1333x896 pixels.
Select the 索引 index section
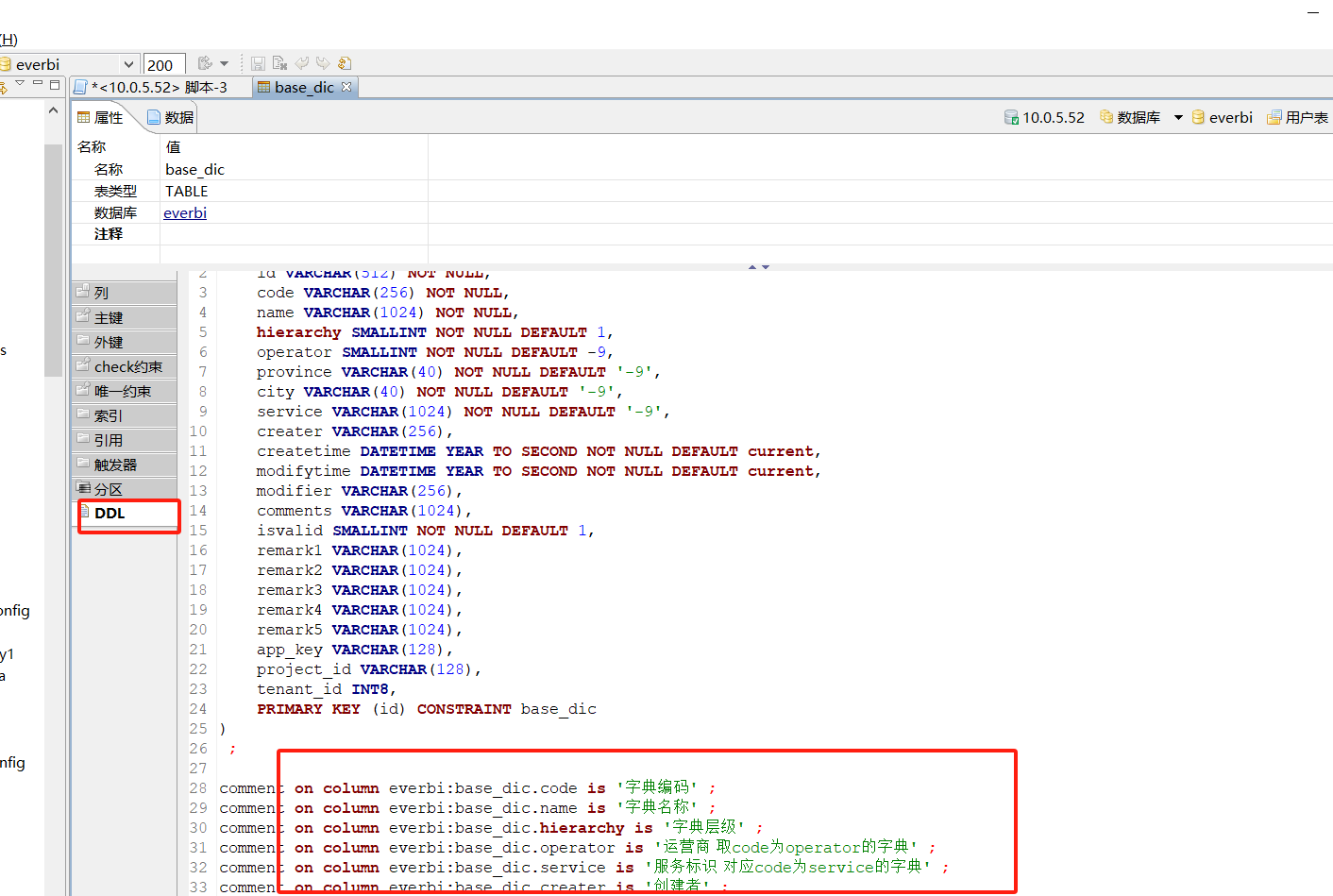[x=125, y=415]
